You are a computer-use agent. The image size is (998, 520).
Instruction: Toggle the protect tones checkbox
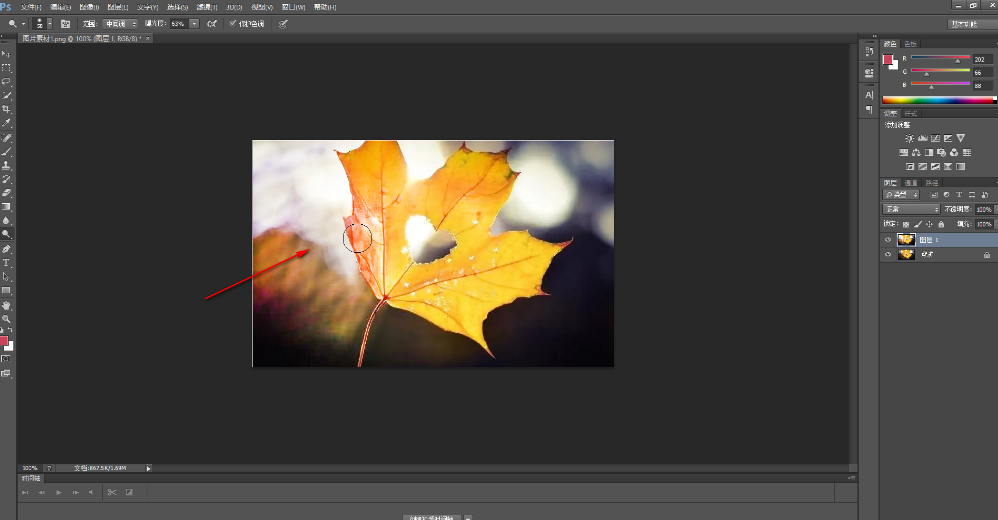click(x=232, y=23)
